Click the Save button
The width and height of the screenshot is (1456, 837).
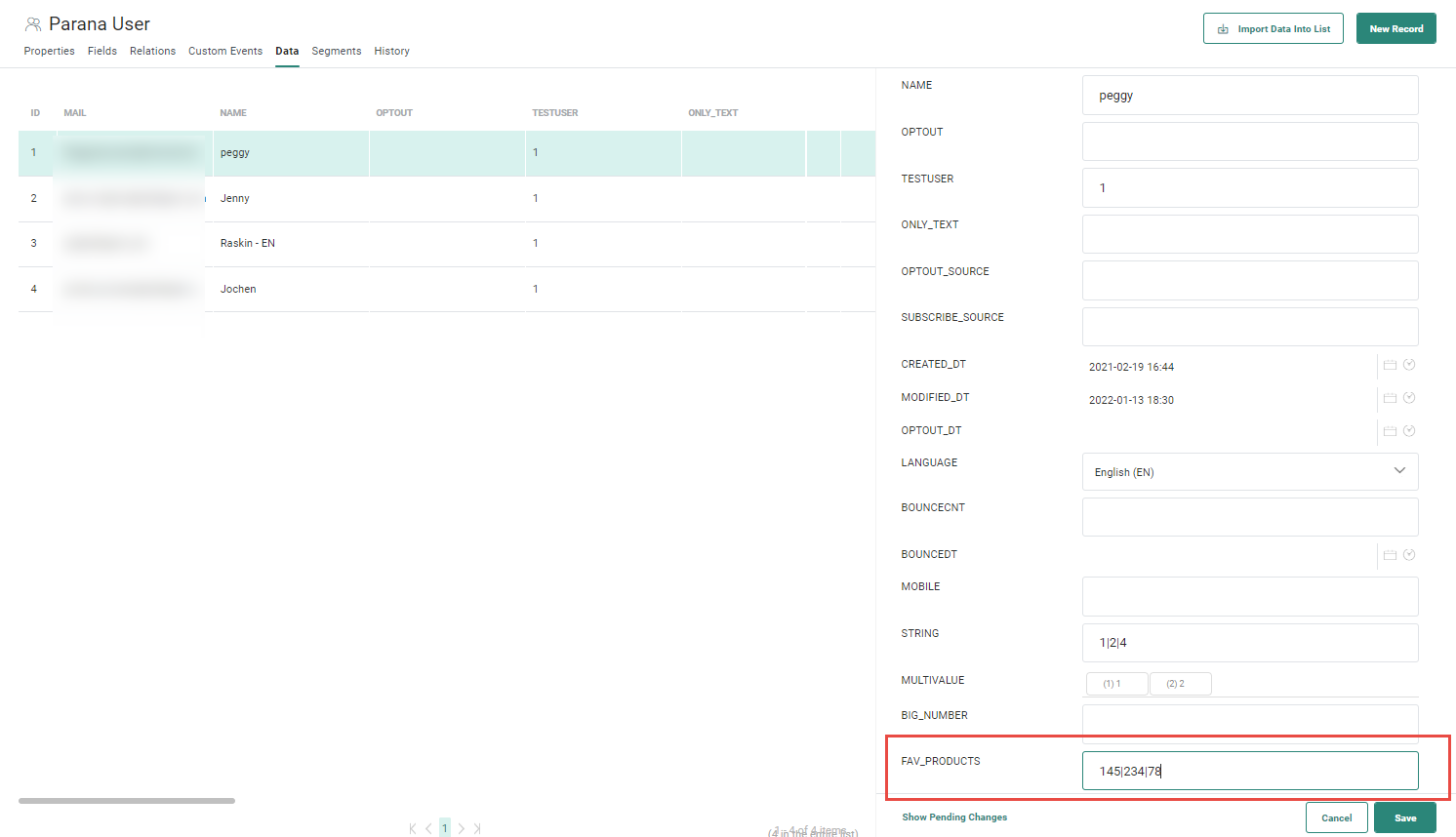[1404, 817]
